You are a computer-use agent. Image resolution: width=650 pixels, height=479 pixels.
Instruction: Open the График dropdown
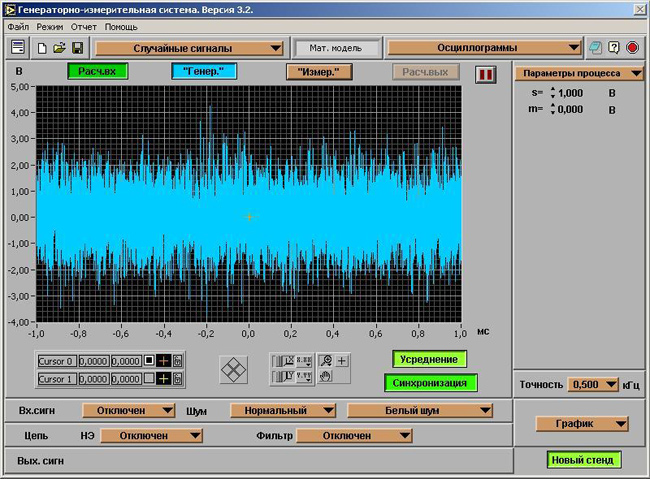tap(582, 424)
